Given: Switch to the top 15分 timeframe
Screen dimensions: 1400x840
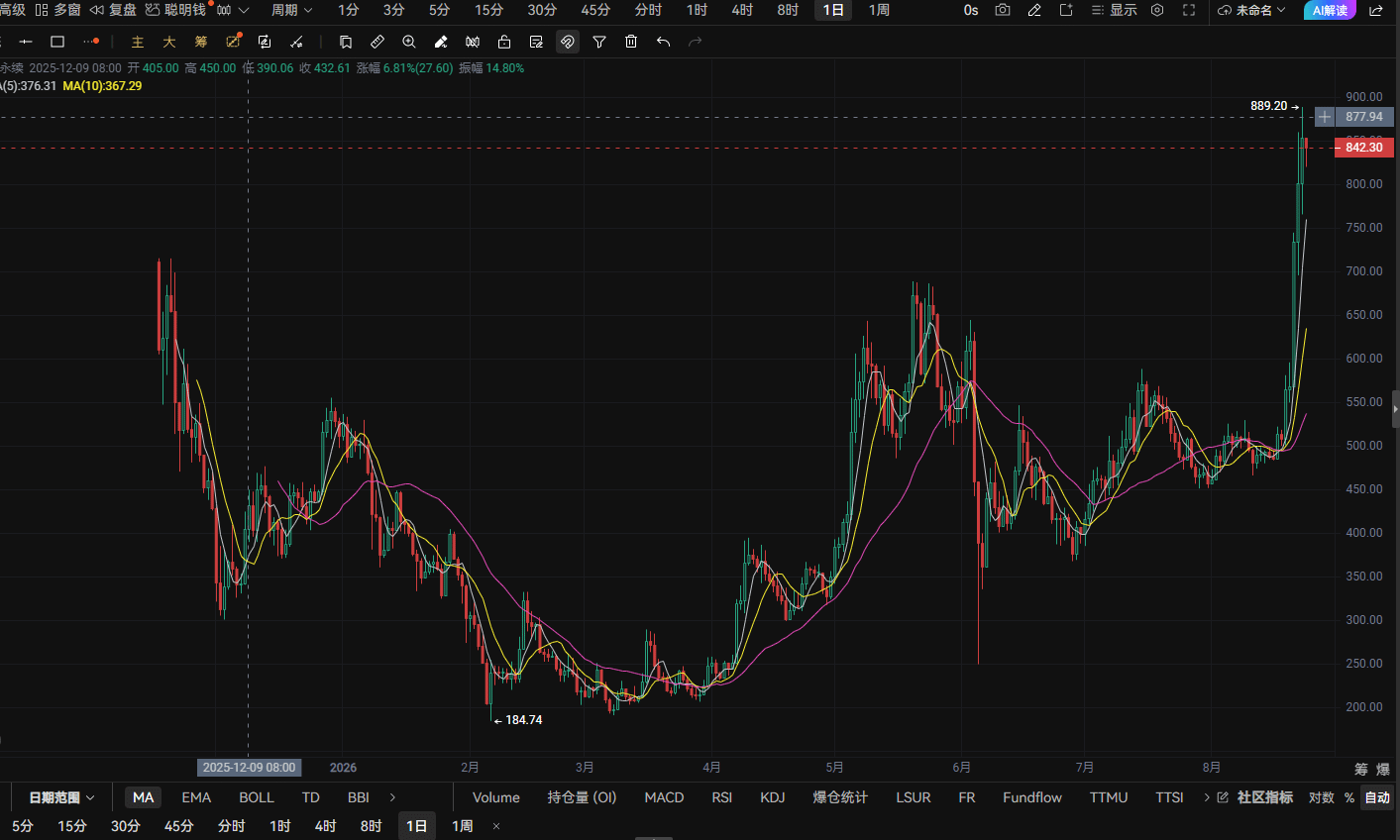Looking at the screenshot, I should (x=488, y=10).
